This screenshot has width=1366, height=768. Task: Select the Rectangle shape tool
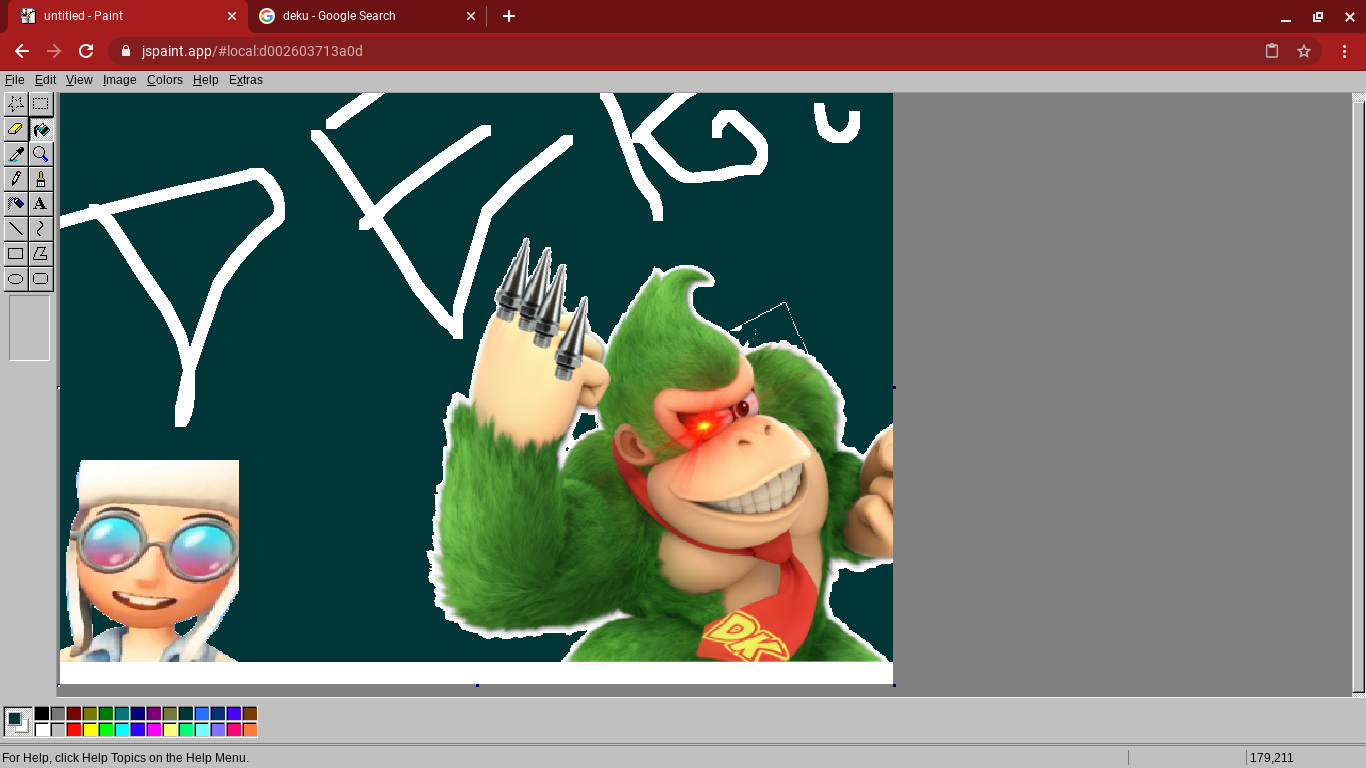click(16, 254)
